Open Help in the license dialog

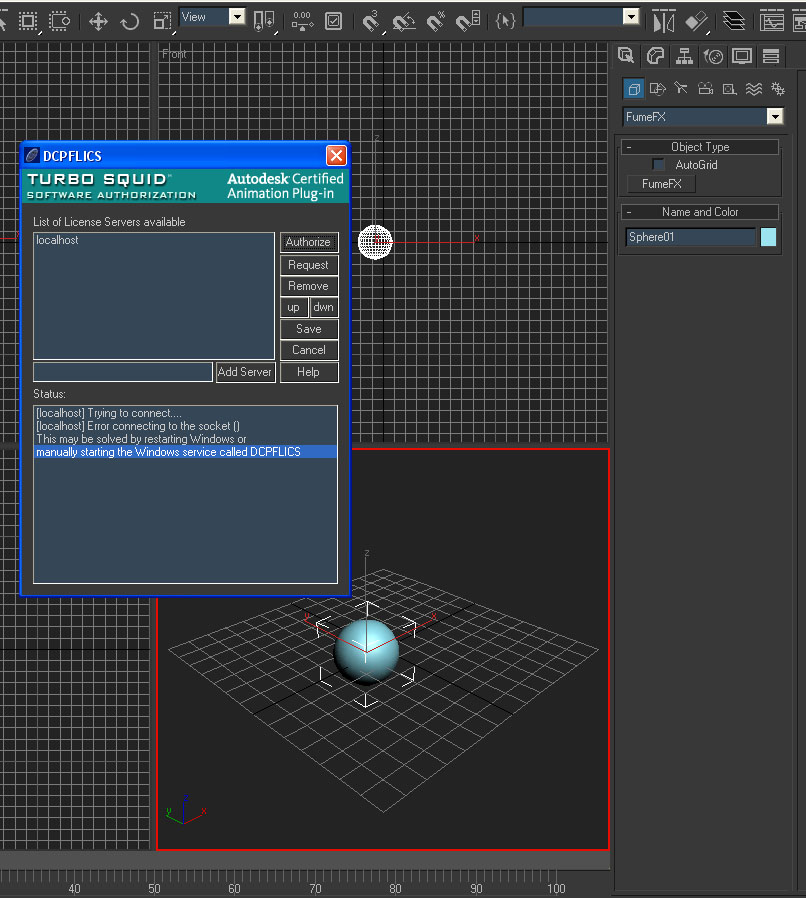click(x=309, y=372)
